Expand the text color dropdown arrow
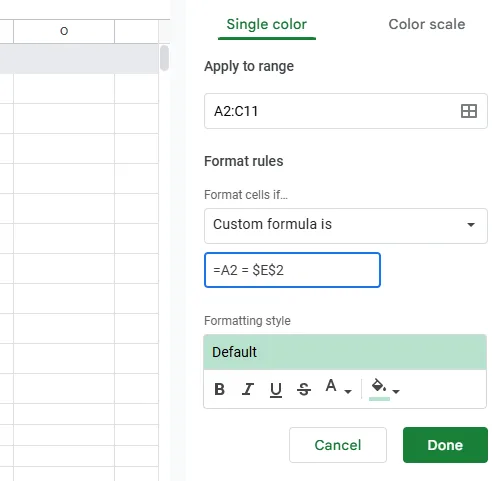The width and height of the screenshot is (503, 481). pyautogui.click(x=348, y=391)
